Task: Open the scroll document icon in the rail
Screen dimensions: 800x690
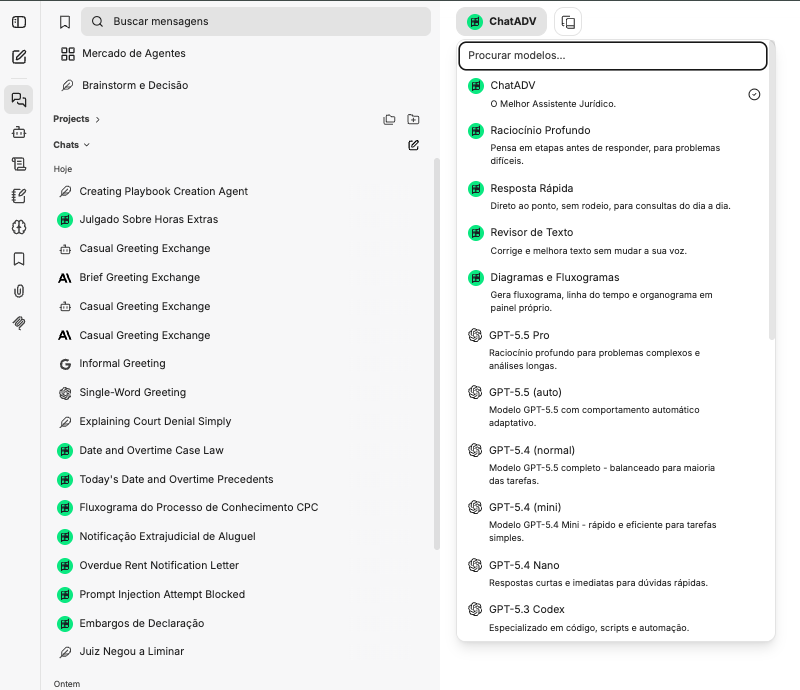Action: (x=19, y=164)
